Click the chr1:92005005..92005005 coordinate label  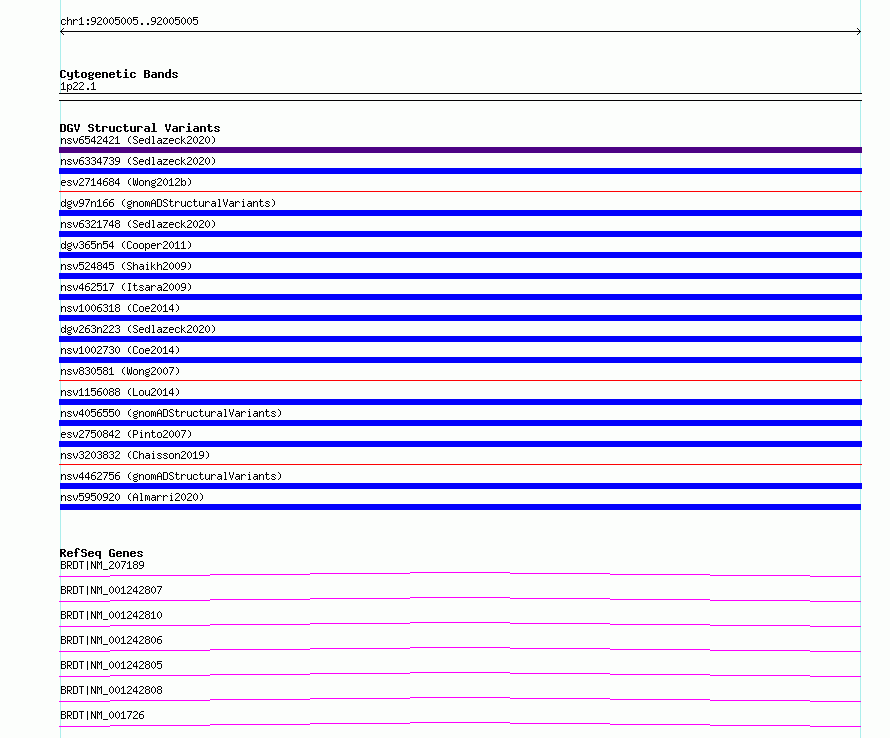pos(129,21)
